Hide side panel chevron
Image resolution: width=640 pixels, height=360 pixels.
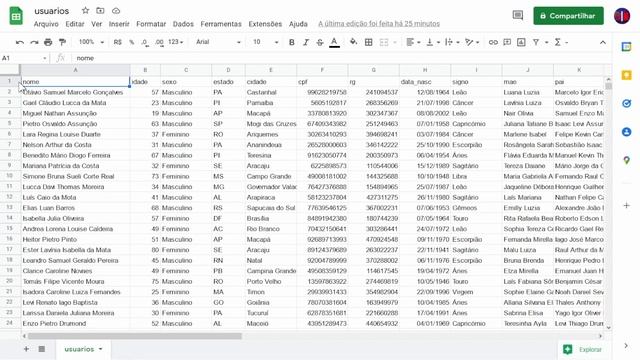click(626, 346)
